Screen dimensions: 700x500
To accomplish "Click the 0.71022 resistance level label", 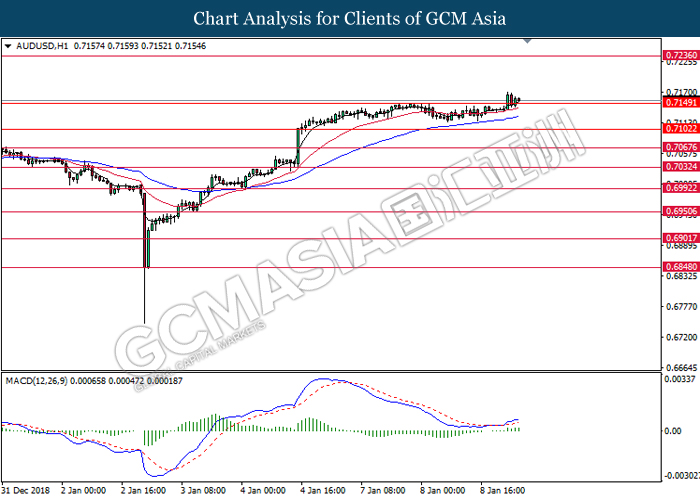I will click(x=680, y=129).
